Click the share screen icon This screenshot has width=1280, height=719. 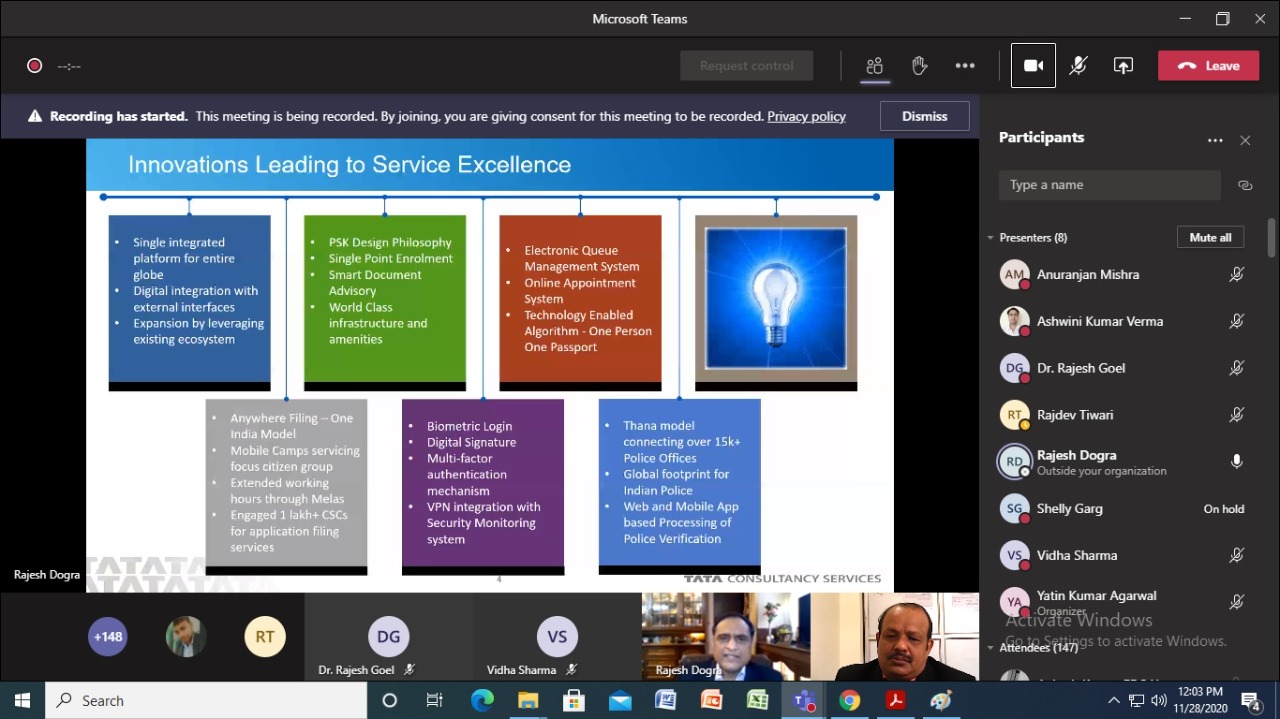(x=1123, y=66)
